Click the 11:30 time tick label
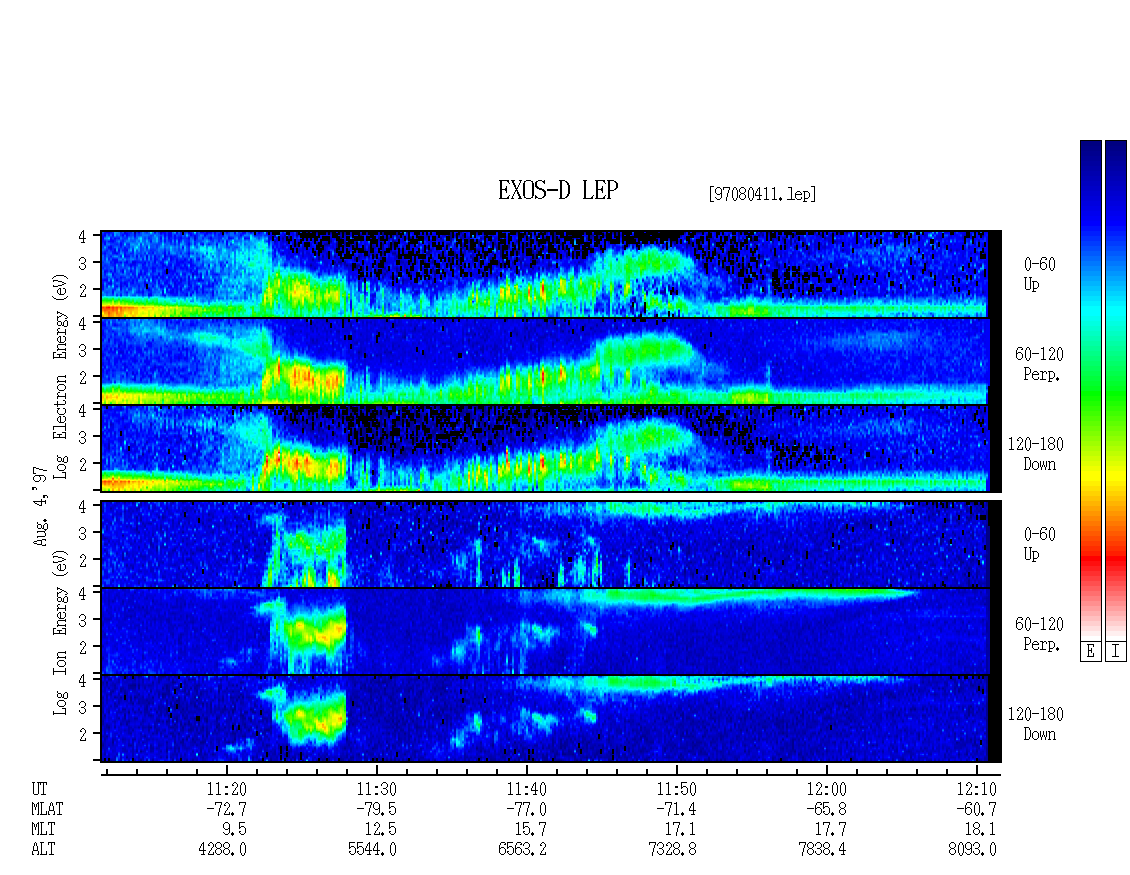Screen dimensions: 1130x875 click(x=376, y=789)
